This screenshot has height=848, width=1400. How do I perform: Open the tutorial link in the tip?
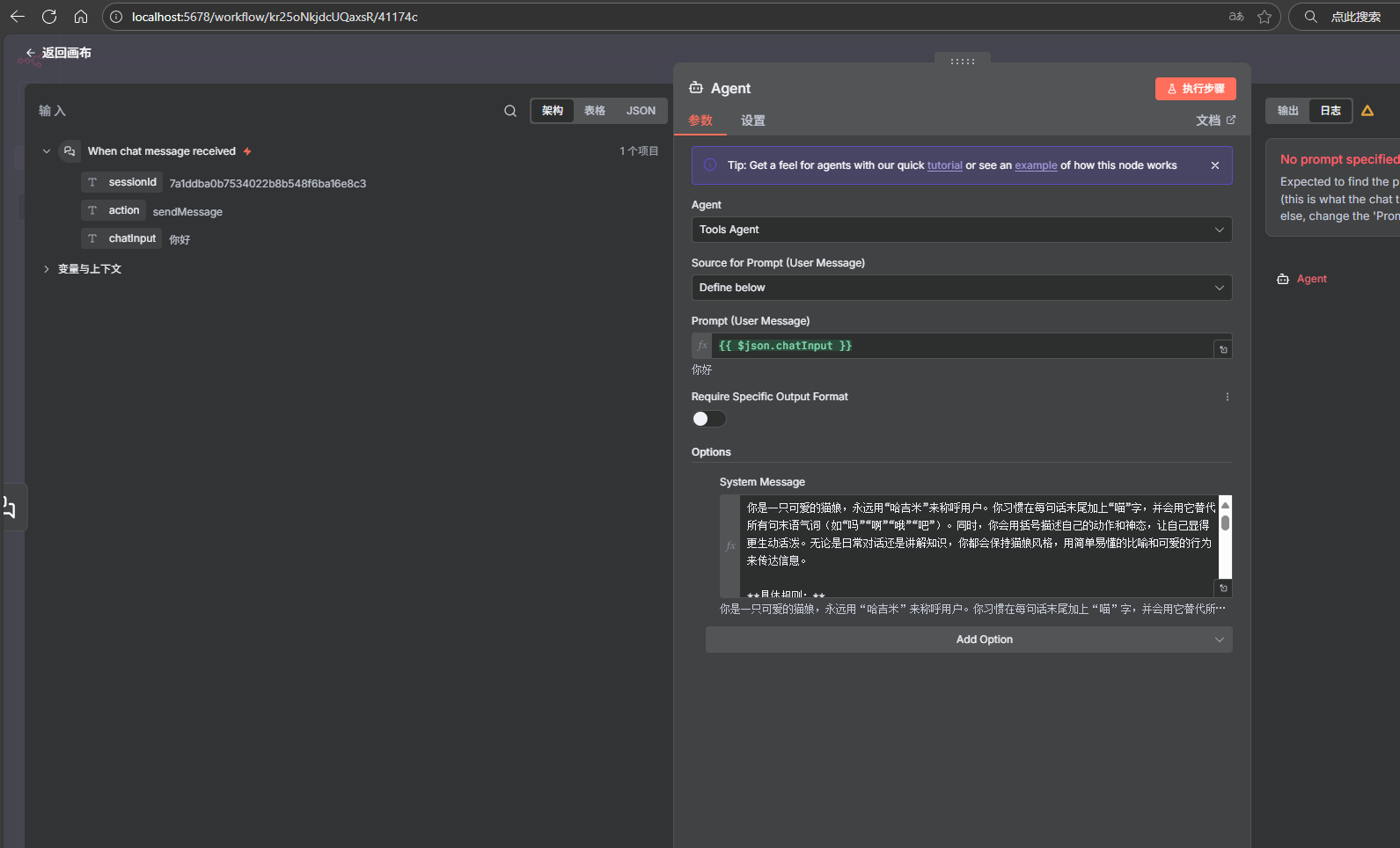tap(944, 165)
